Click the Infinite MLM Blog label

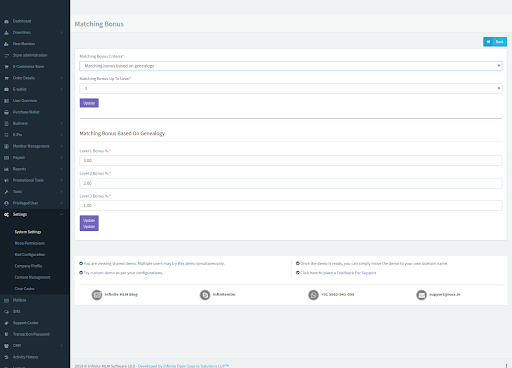coord(121,295)
